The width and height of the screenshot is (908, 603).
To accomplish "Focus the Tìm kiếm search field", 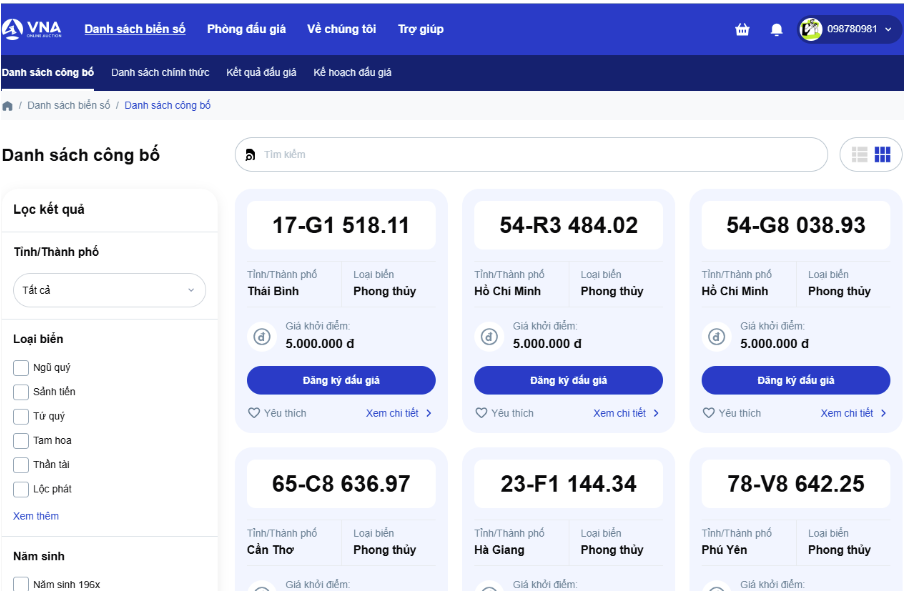I will [531, 155].
